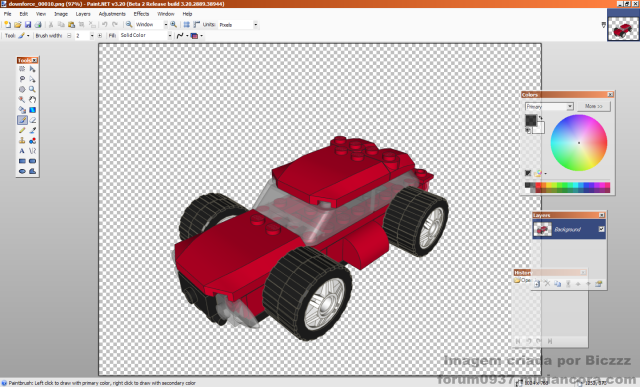This screenshot has width=640, height=387.
Task: Click the Open file toolbar icon
Action: (x=18, y=24)
